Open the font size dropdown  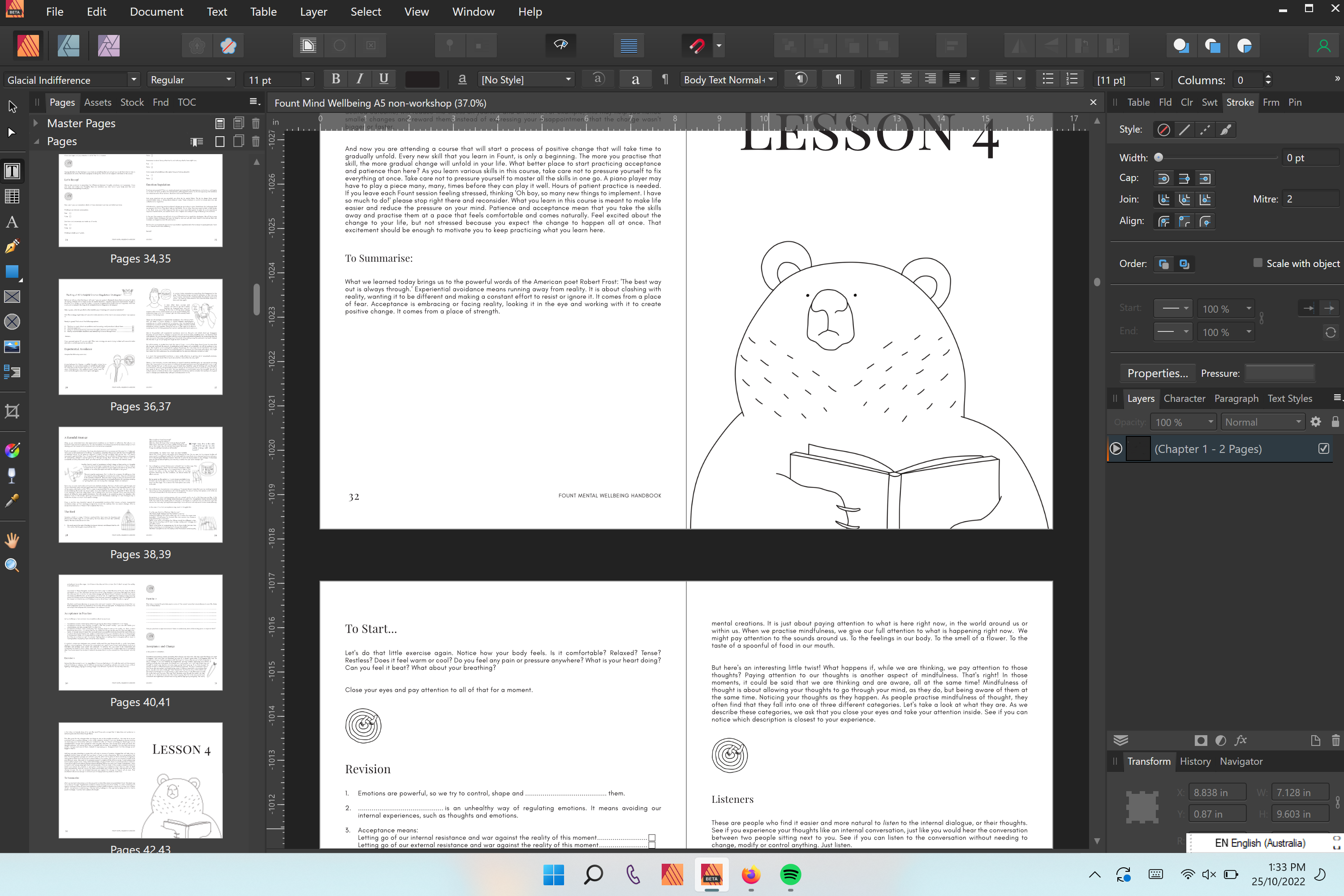click(x=307, y=79)
